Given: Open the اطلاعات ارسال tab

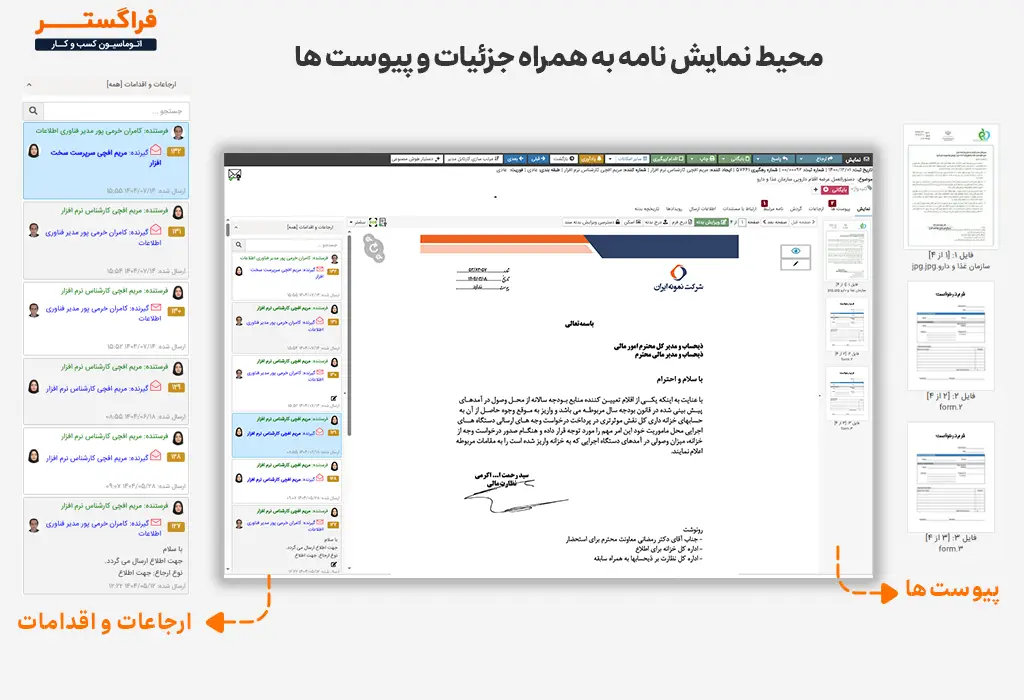Looking at the screenshot, I should [702, 210].
